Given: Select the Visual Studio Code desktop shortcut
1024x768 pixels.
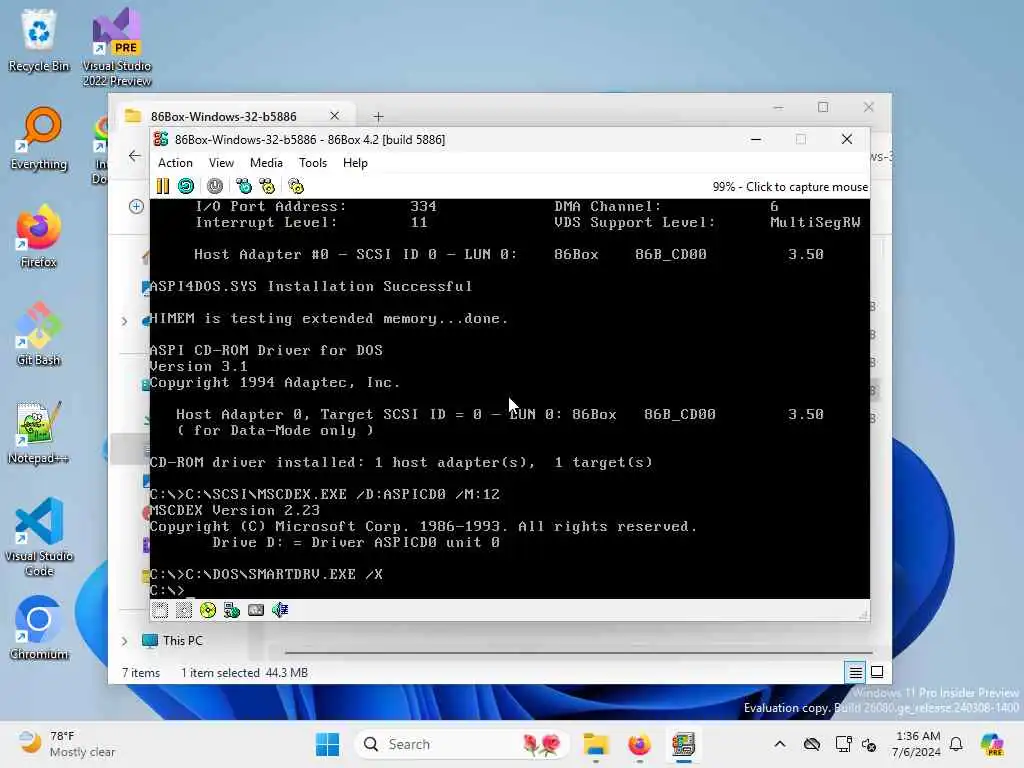Looking at the screenshot, I should 39,537.
